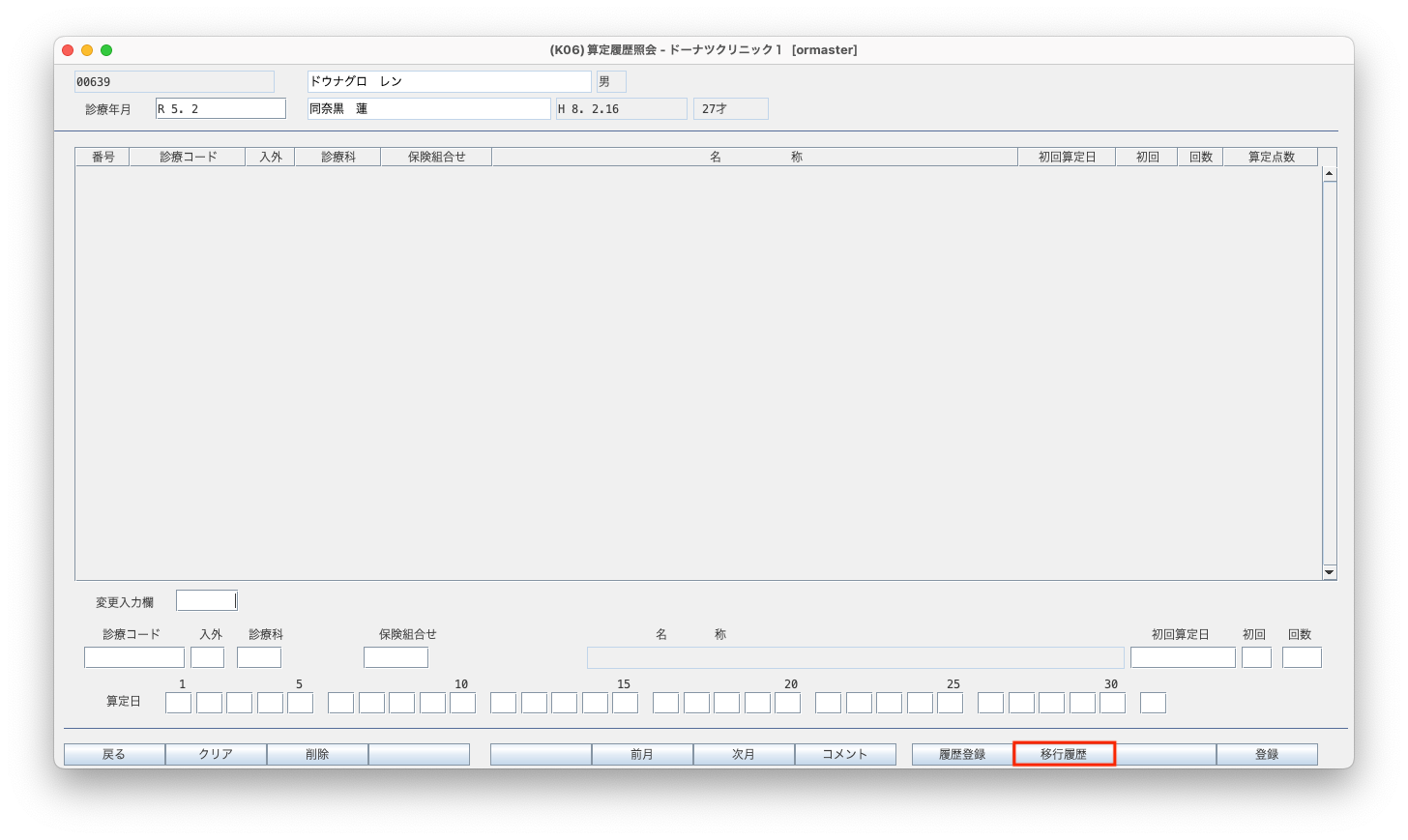The width and height of the screenshot is (1408, 840).
Task: Check the box under the 30 marker
Action: click(x=1112, y=703)
